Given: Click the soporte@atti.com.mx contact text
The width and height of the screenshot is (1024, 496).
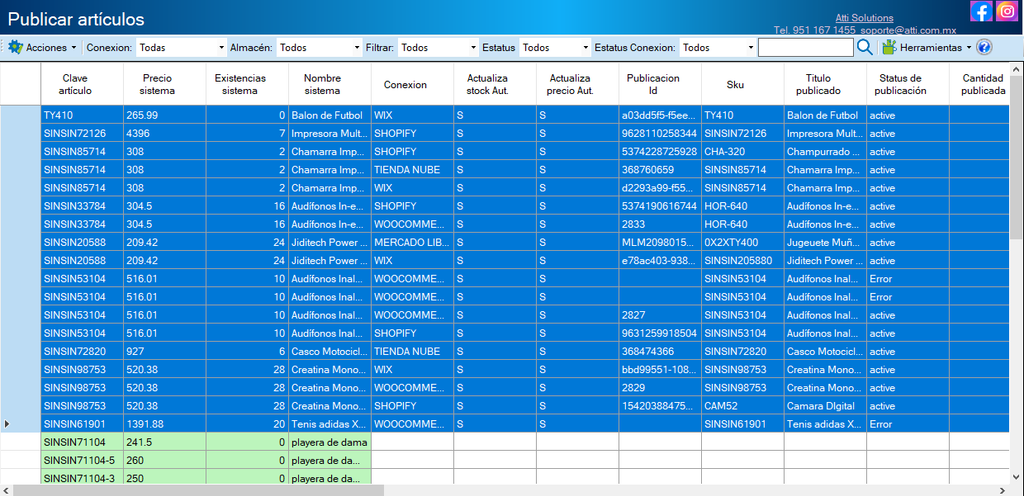Looking at the screenshot, I should click(906, 30).
